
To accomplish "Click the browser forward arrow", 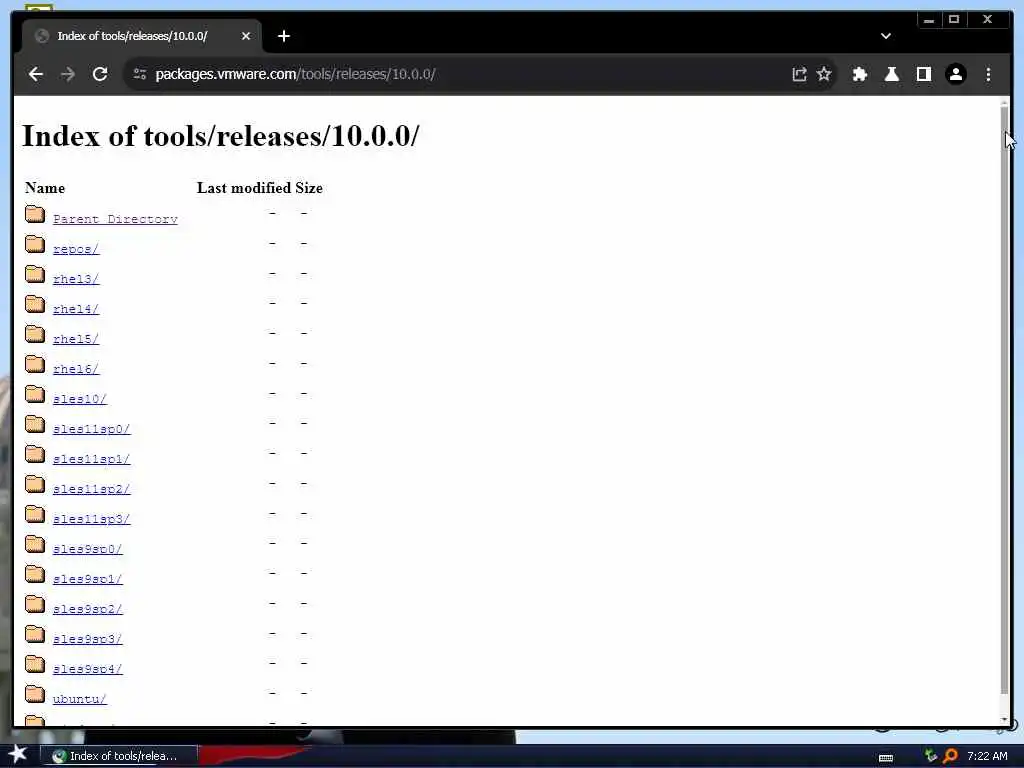I will pos(68,74).
